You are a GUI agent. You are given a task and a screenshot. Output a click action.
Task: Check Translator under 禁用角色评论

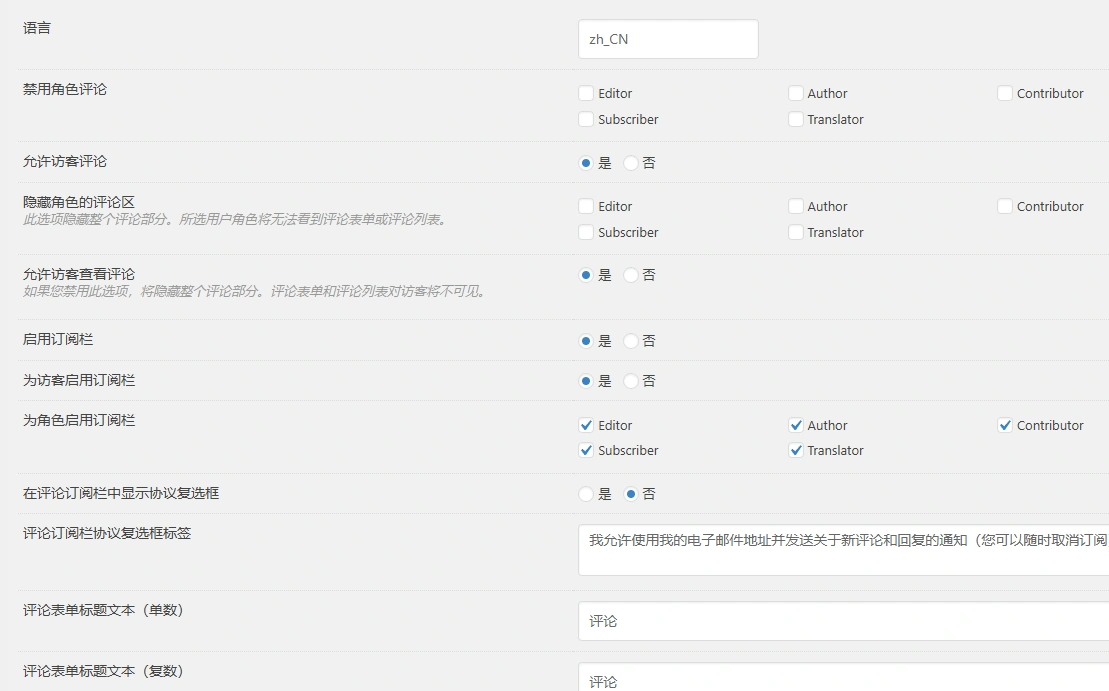pos(795,119)
